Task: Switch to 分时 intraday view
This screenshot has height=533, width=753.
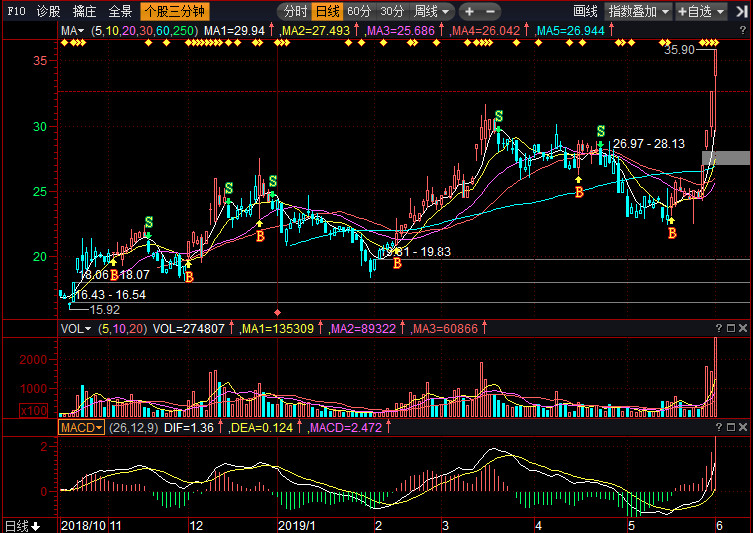Action: click(x=295, y=12)
